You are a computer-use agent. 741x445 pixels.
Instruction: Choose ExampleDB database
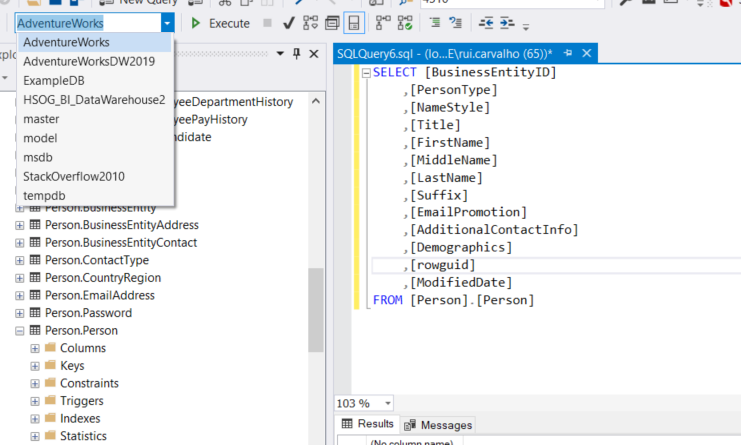[x=95, y=81]
